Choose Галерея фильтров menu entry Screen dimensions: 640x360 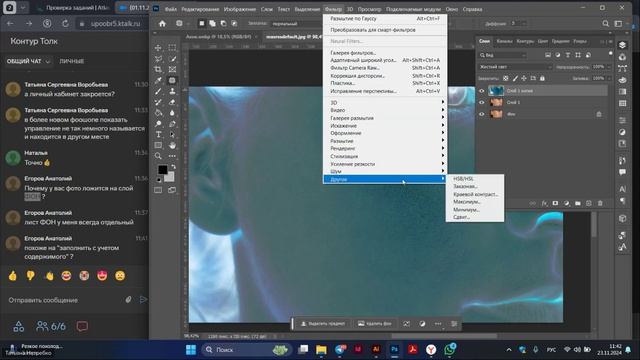tap(385, 53)
